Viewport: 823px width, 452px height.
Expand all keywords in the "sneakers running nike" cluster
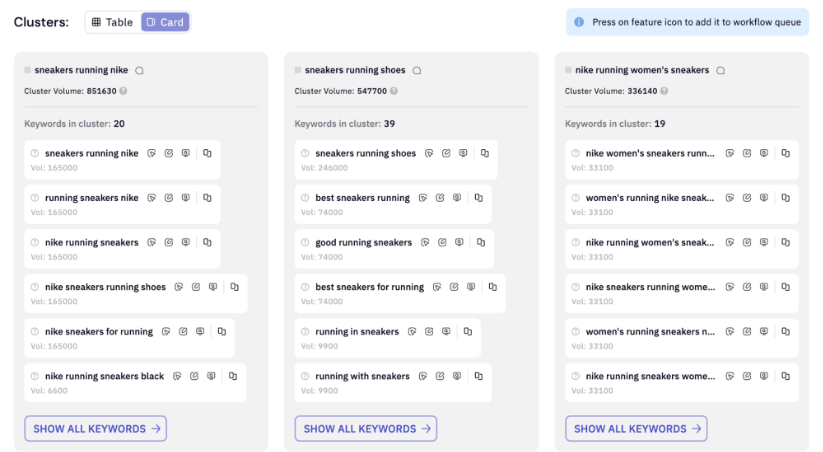tap(96, 429)
